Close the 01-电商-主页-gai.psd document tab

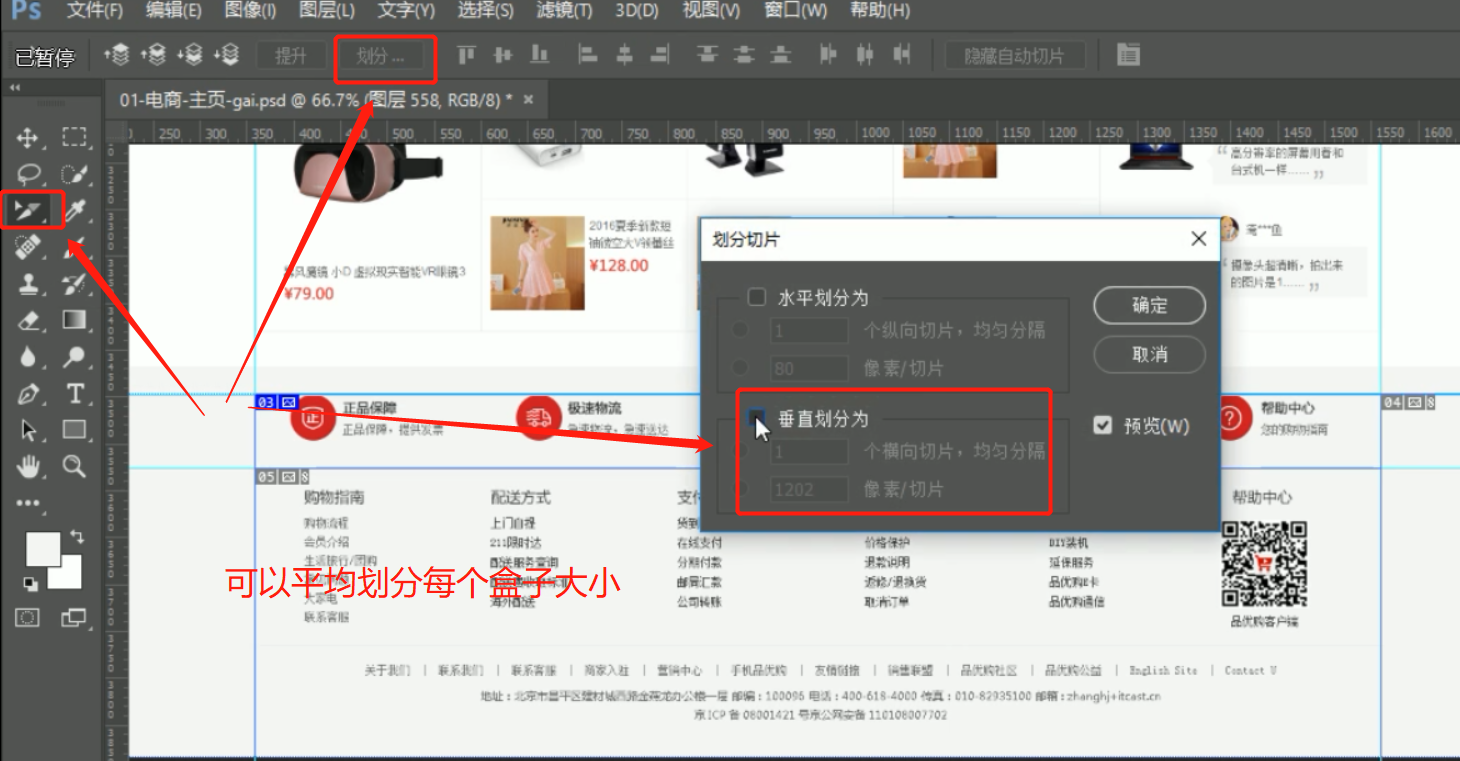click(x=529, y=99)
